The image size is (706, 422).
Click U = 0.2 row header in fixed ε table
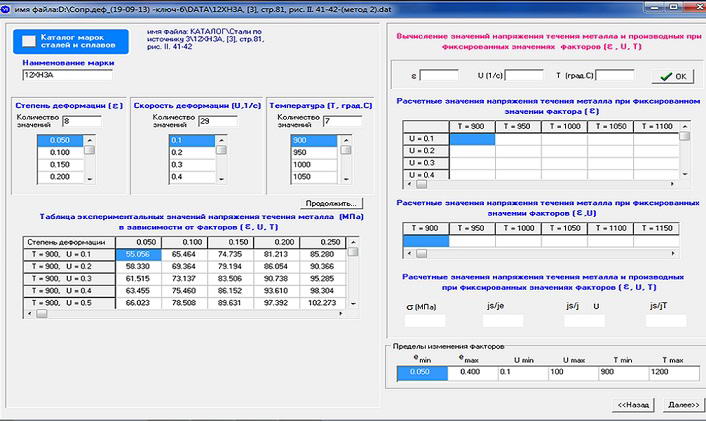(x=426, y=151)
